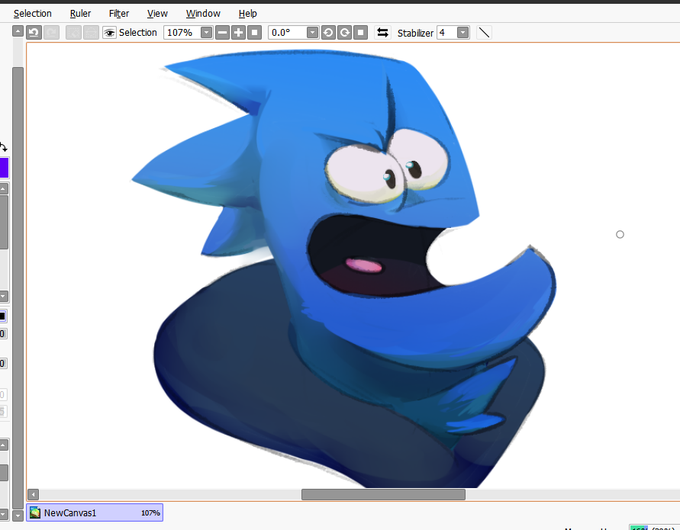This screenshot has height=530, width=680.
Task: Zoom out with the minus button
Action: tap(222, 33)
